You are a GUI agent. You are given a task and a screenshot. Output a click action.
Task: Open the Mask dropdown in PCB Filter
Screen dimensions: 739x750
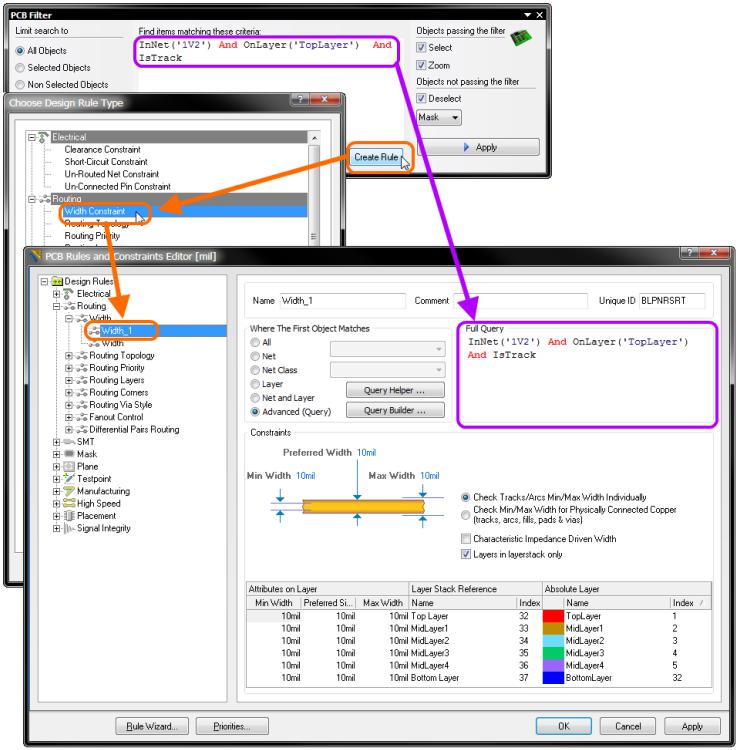(439, 117)
